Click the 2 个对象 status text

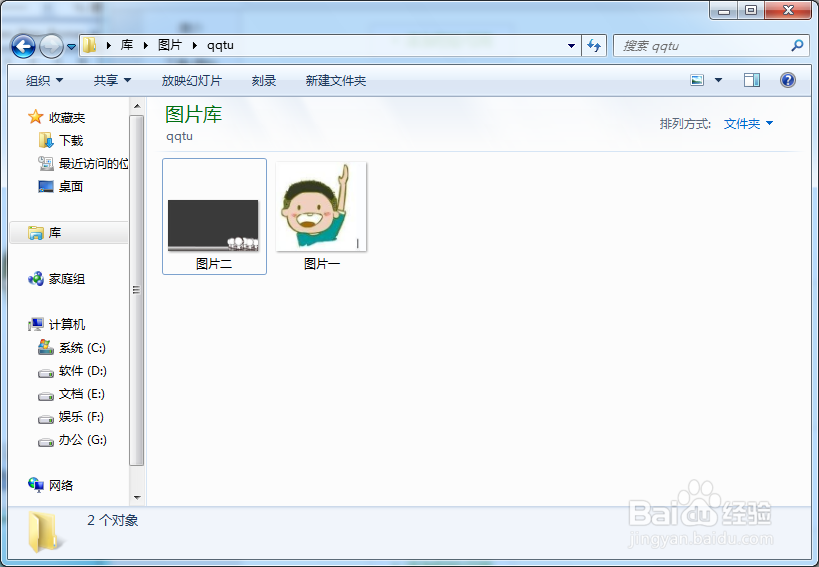tap(113, 520)
